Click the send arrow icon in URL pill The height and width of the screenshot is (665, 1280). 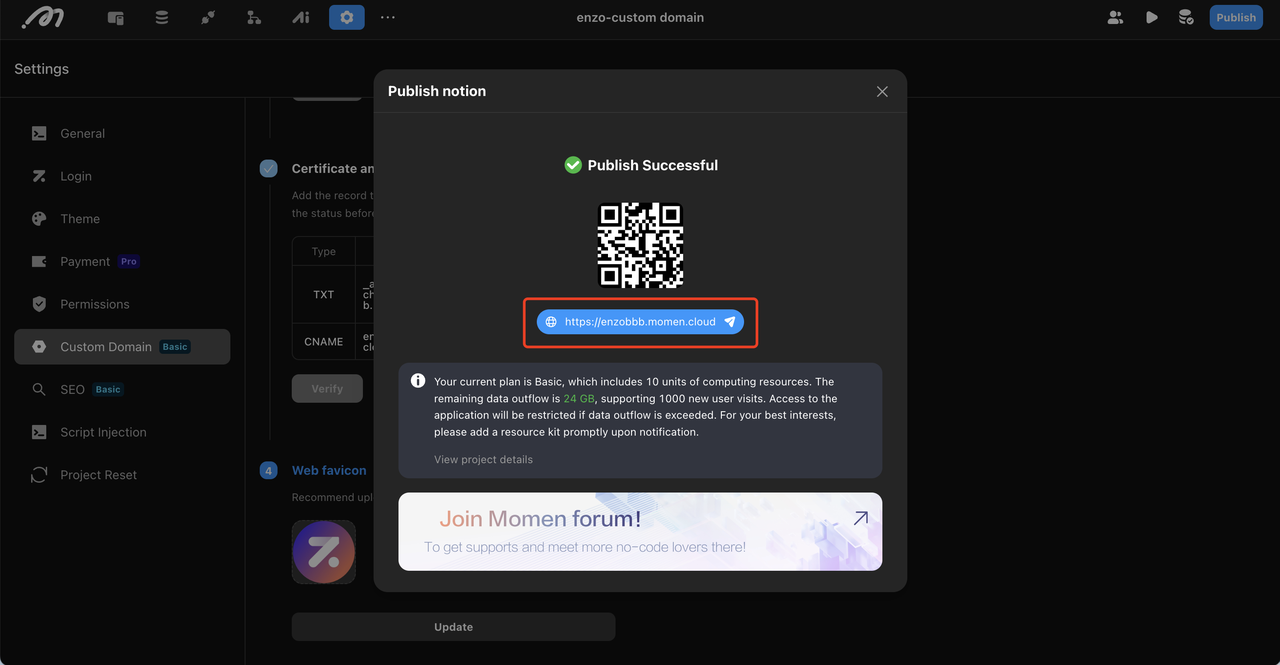coord(730,322)
